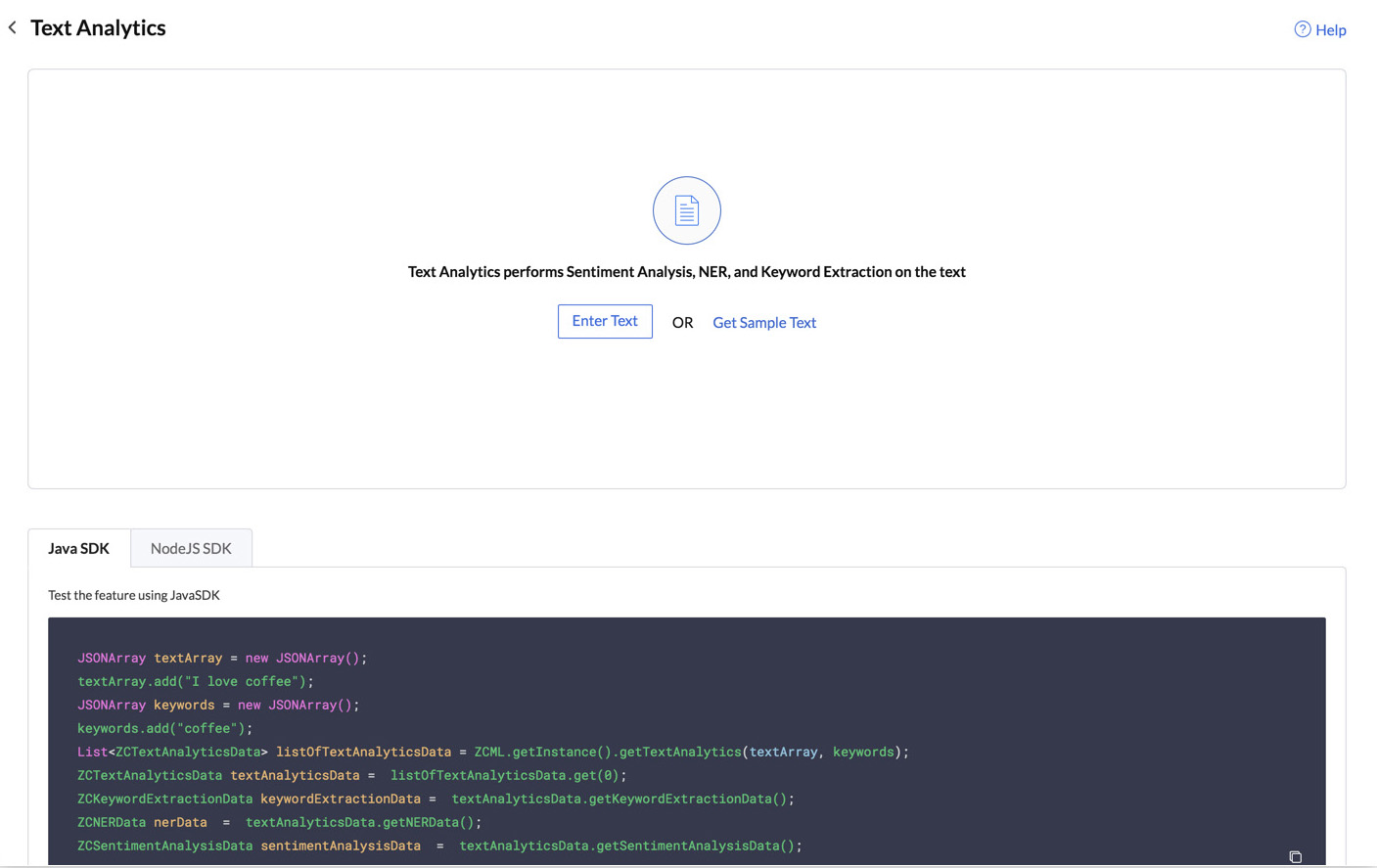The width and height of the screenshot is (1377, 868).
Task: Click the line reading textArray.add("I love coffee")
Action: [195, 681]
